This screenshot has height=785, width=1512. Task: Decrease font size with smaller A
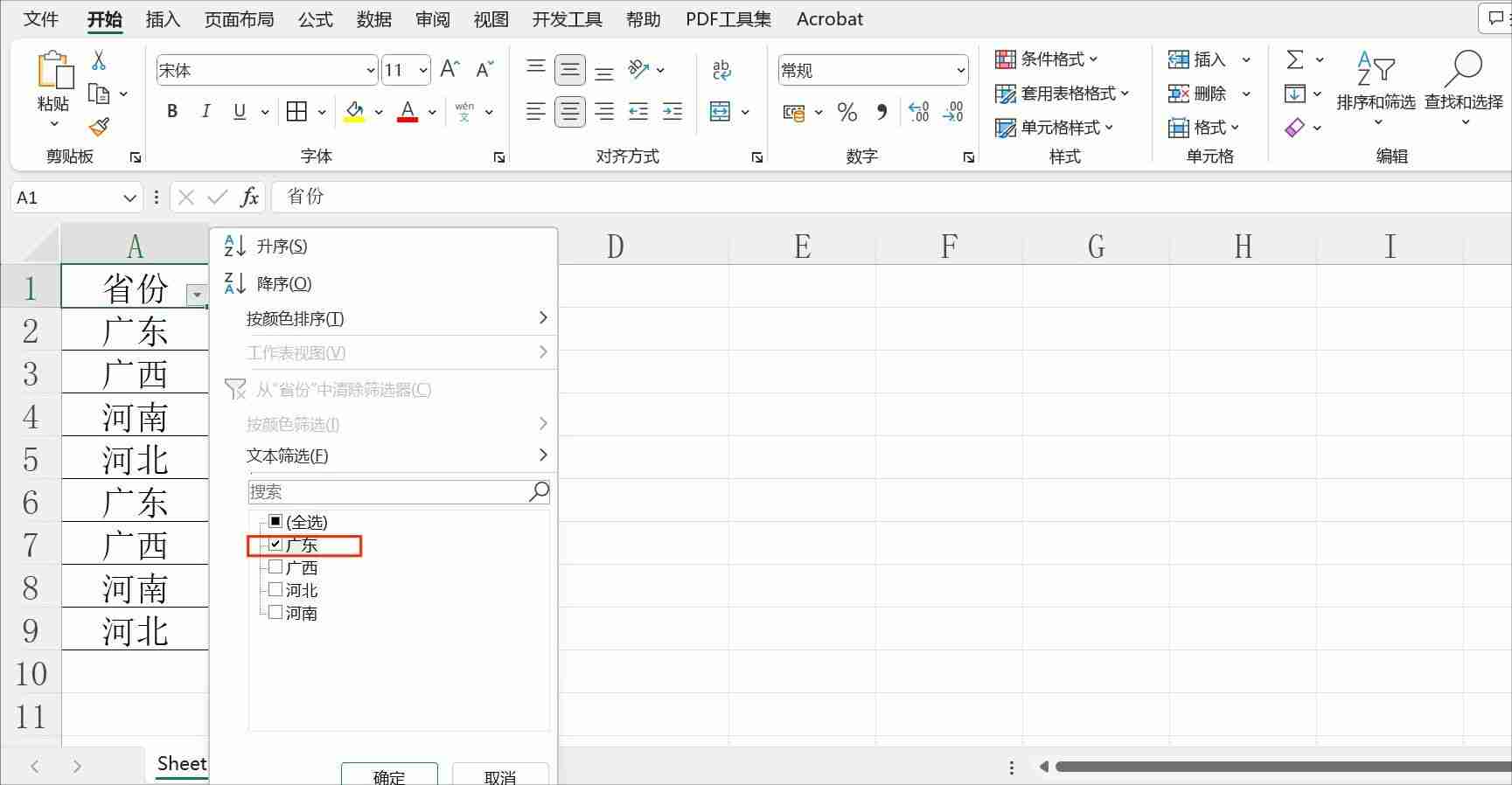click(x=484, y=69)
